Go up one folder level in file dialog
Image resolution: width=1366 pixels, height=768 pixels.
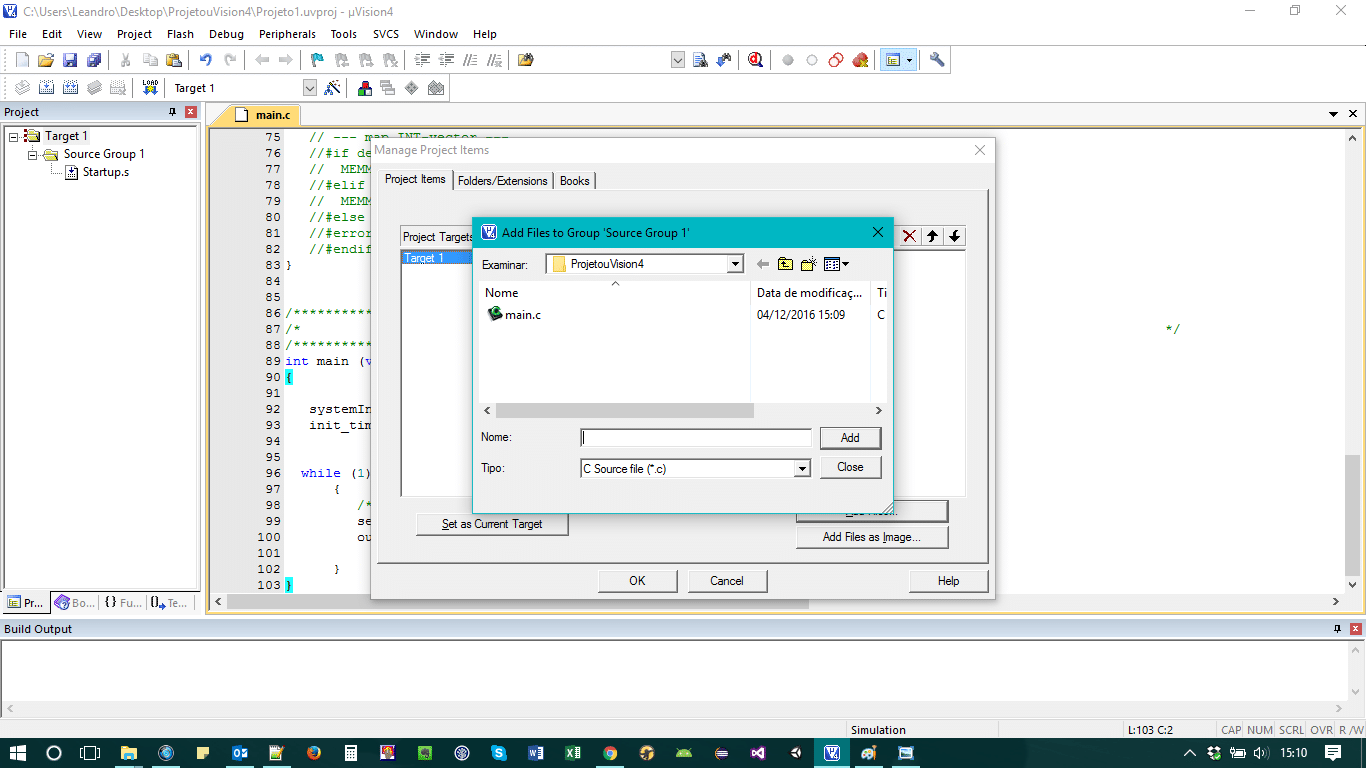[x=785, y=264]
